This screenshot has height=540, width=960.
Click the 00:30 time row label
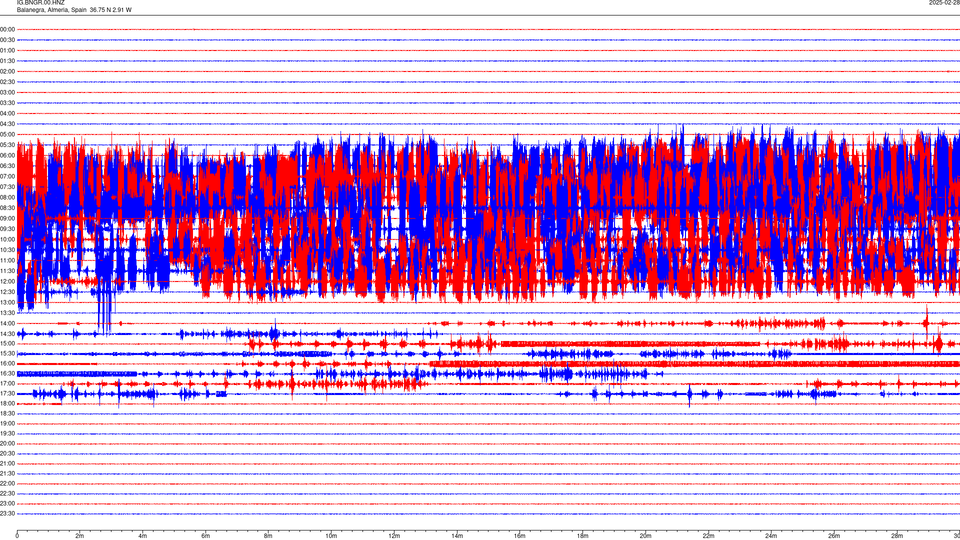[7, 40]
